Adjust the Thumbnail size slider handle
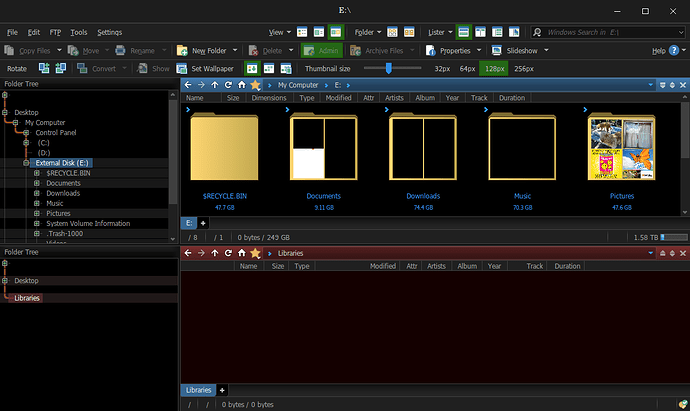 [389, 68]
